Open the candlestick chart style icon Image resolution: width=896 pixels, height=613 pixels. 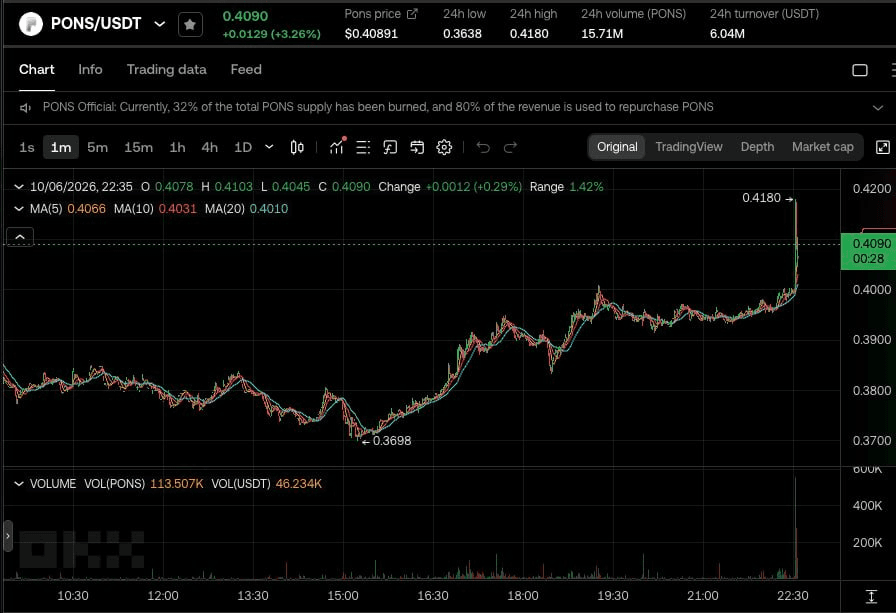coord(297,147)
